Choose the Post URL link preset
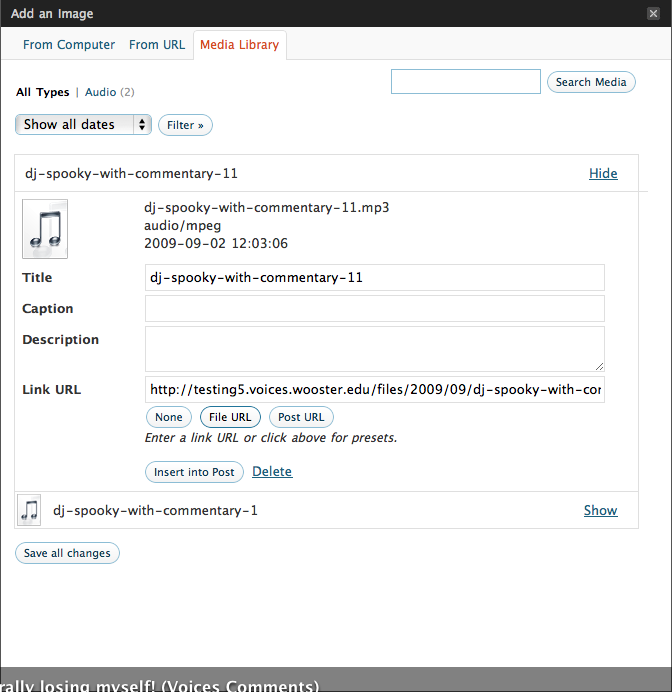Image resolution: width=672 pixels, height=692 pixels. click(301, 417)
